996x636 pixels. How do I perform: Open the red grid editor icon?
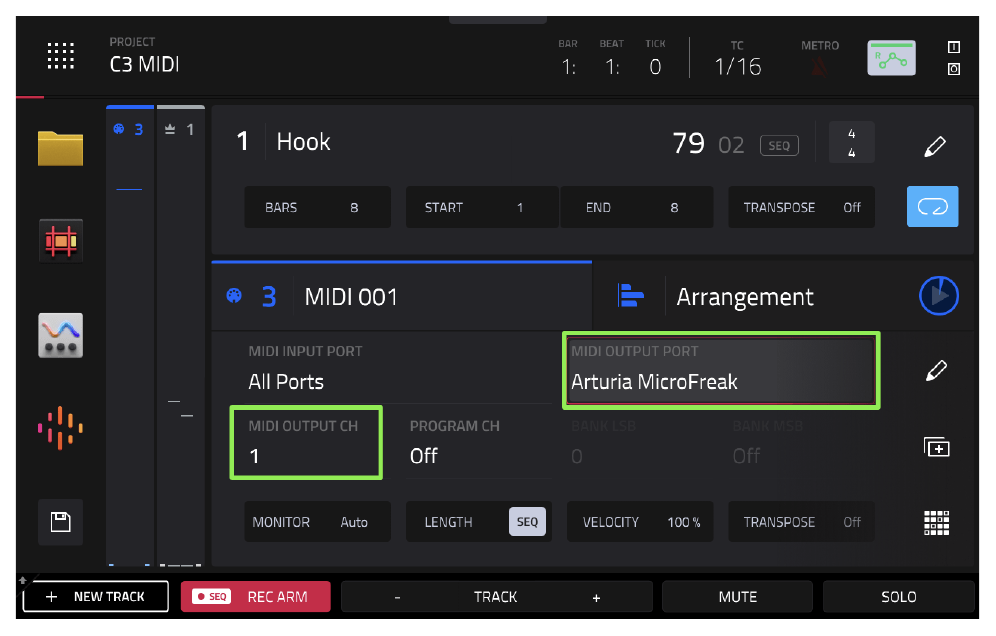(x=60, y=241)
